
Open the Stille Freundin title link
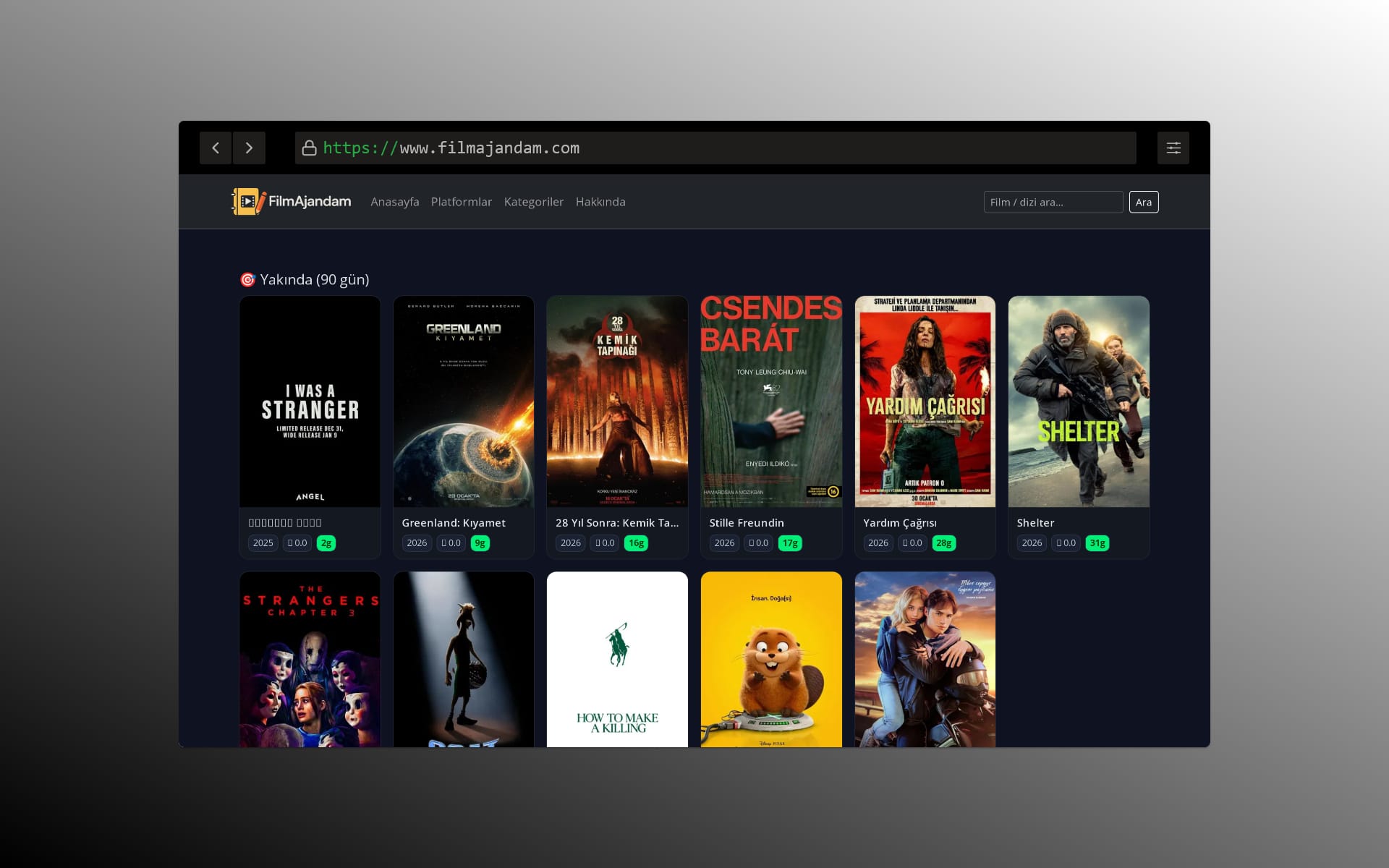click(746, 523)
